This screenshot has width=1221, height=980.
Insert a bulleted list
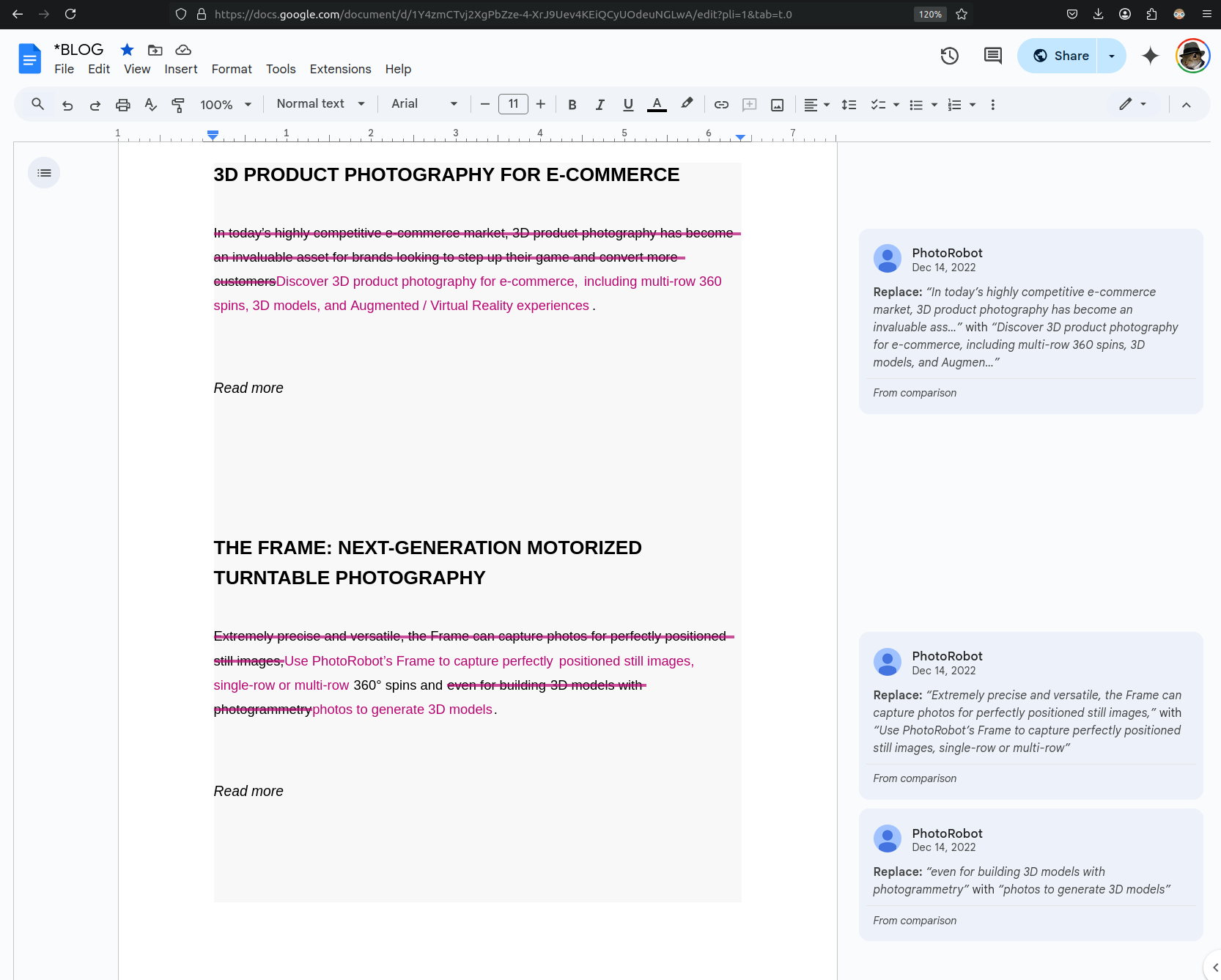(916, 105)
